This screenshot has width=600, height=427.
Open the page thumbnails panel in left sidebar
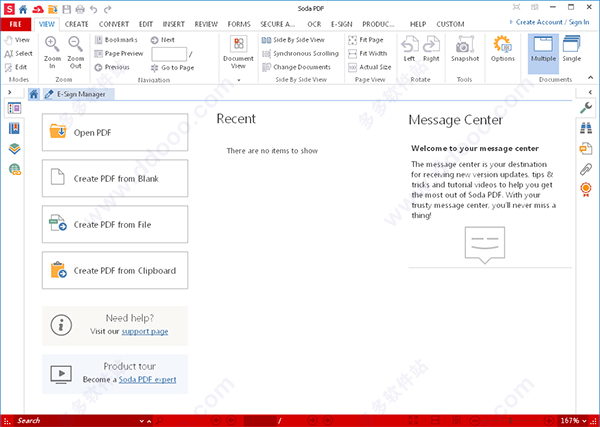(15, 109)
